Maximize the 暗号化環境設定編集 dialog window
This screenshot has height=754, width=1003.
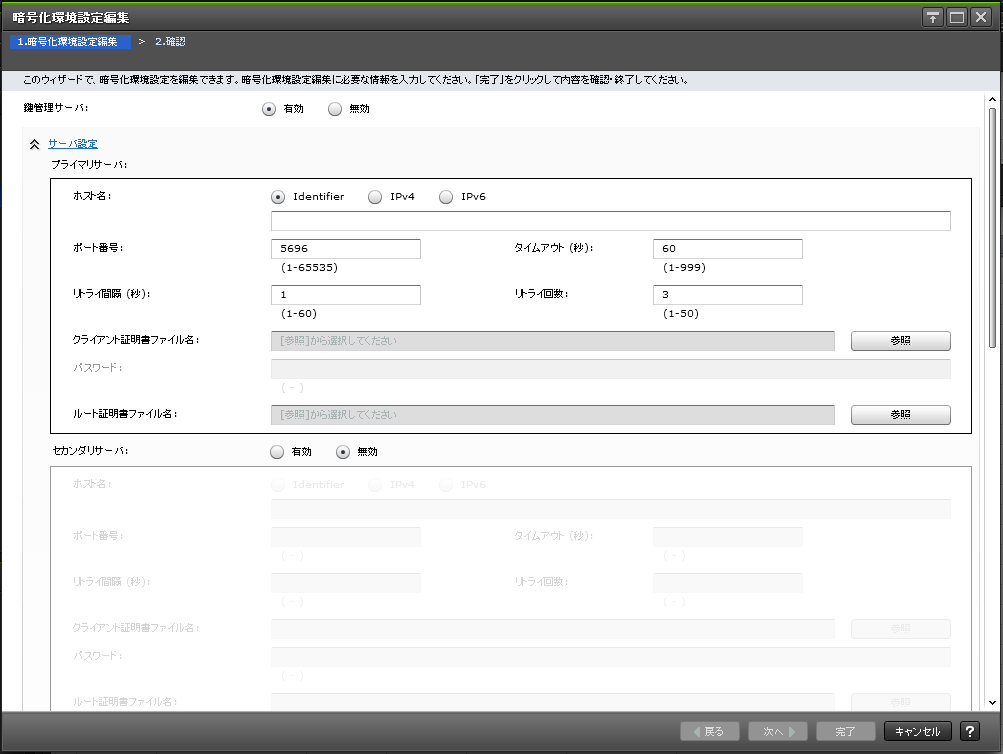click(x=957, y=17)
